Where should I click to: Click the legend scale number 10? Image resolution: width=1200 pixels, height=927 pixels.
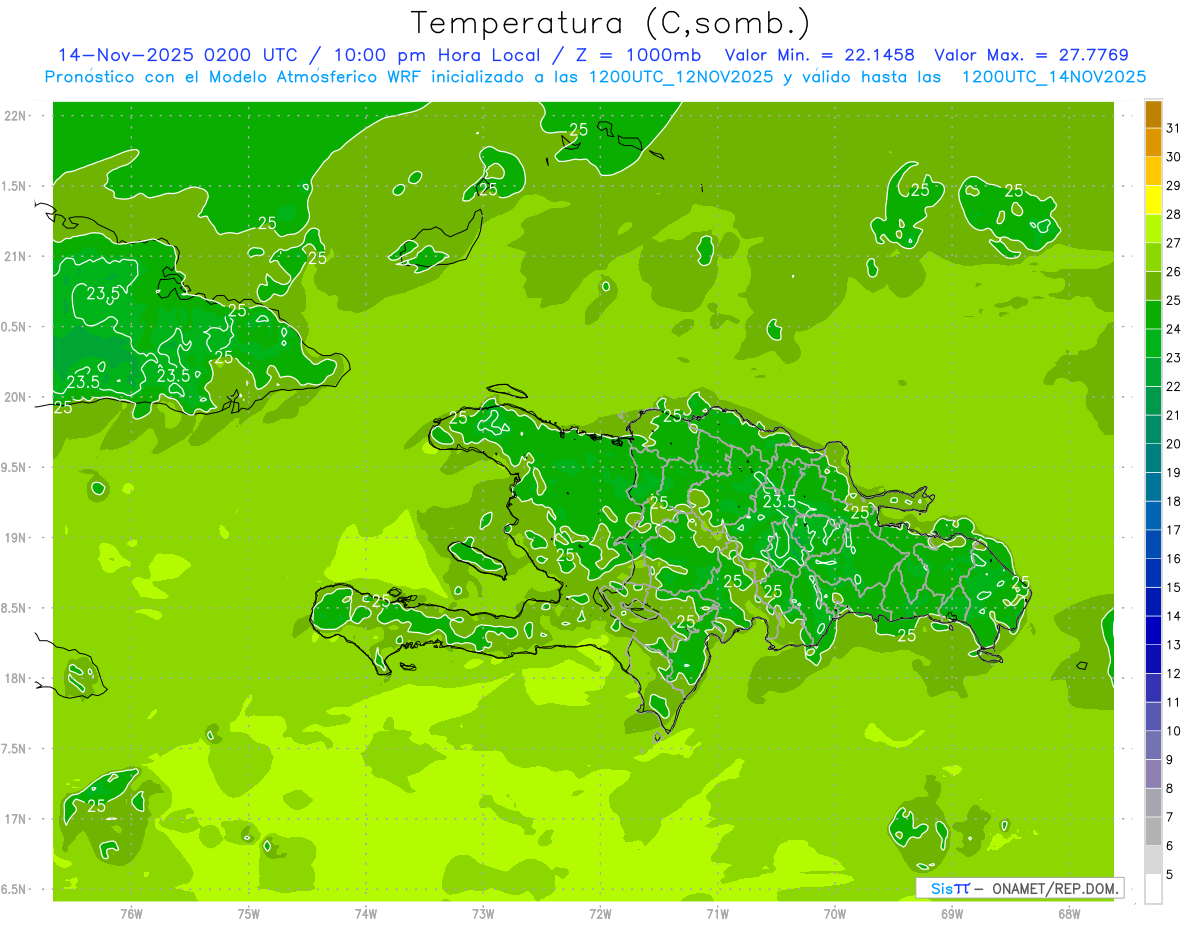[x=1174, y=731]
